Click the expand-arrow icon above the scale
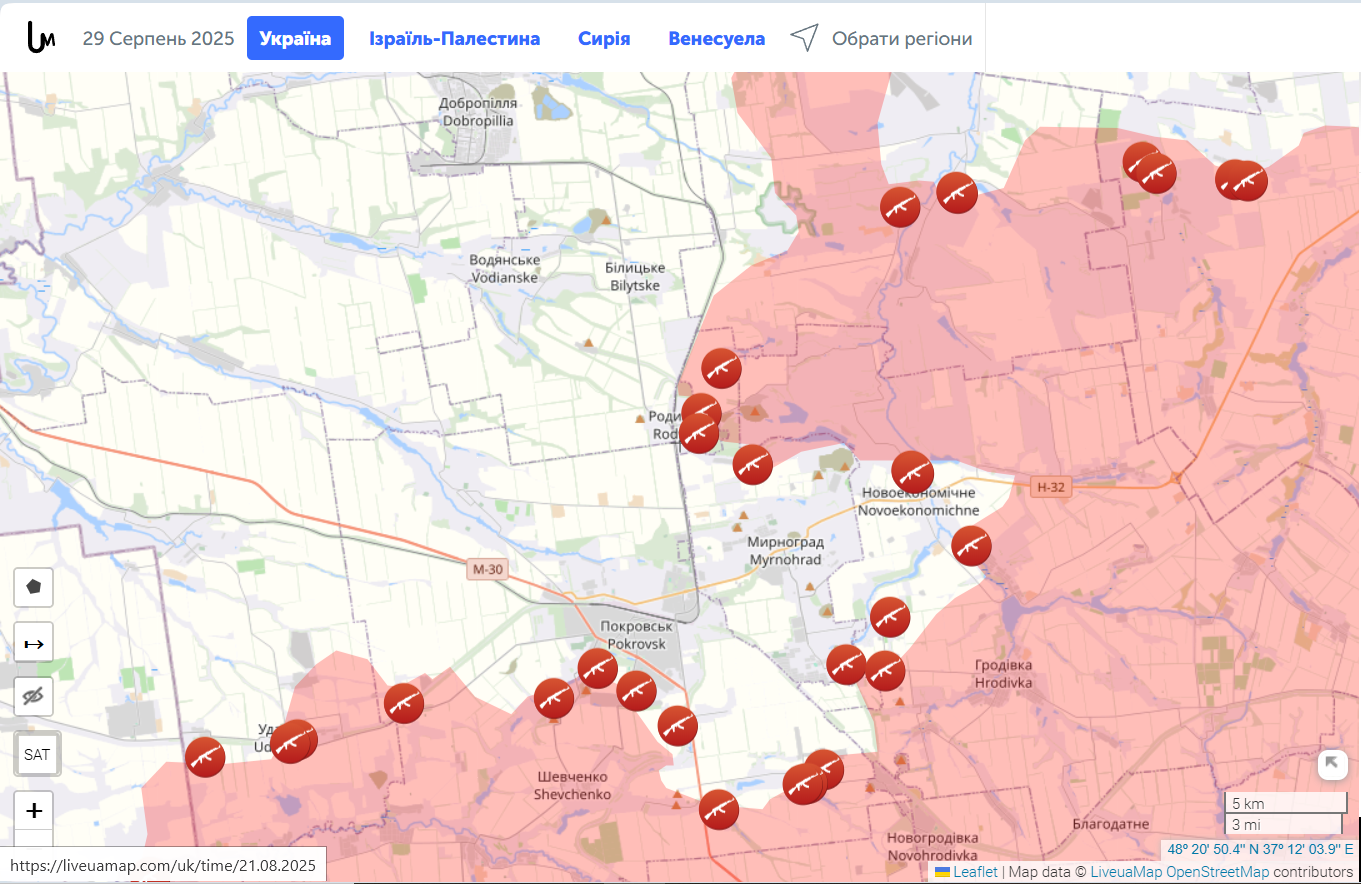The width and height of the screenshot is (1361, 884). tap(1332, 765)
